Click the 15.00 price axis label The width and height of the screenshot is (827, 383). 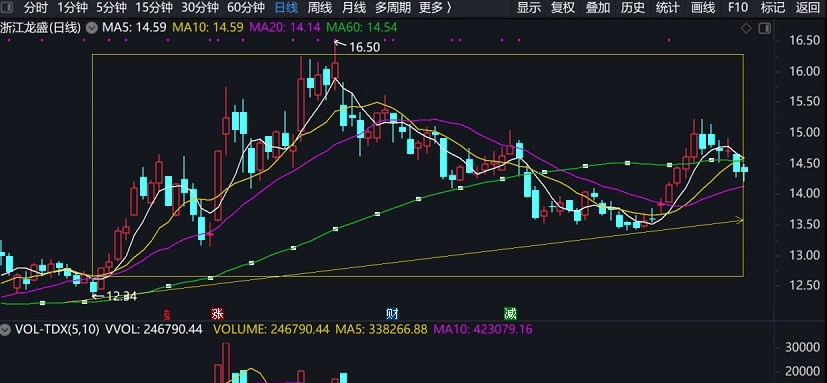[x=804, y=132]
